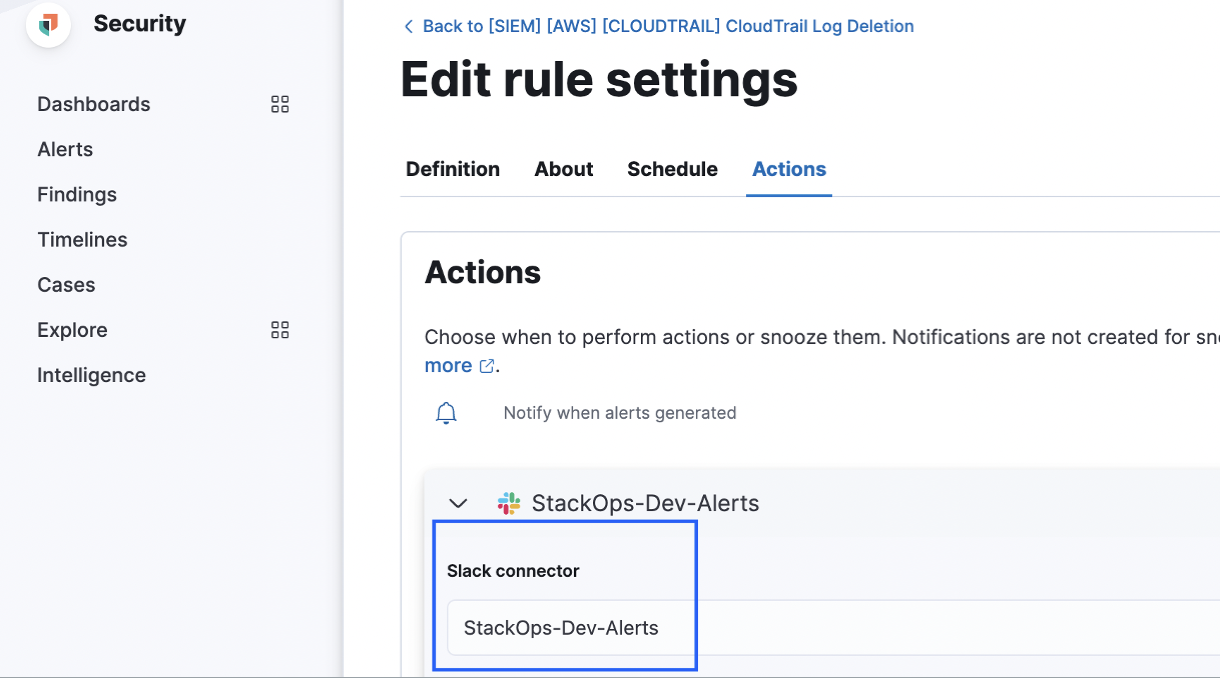Open the Explore submenu grid icon
Image resolution: width=1220 pixels, height=678 pixels.
pyautogui.click(x=280, y=330)
